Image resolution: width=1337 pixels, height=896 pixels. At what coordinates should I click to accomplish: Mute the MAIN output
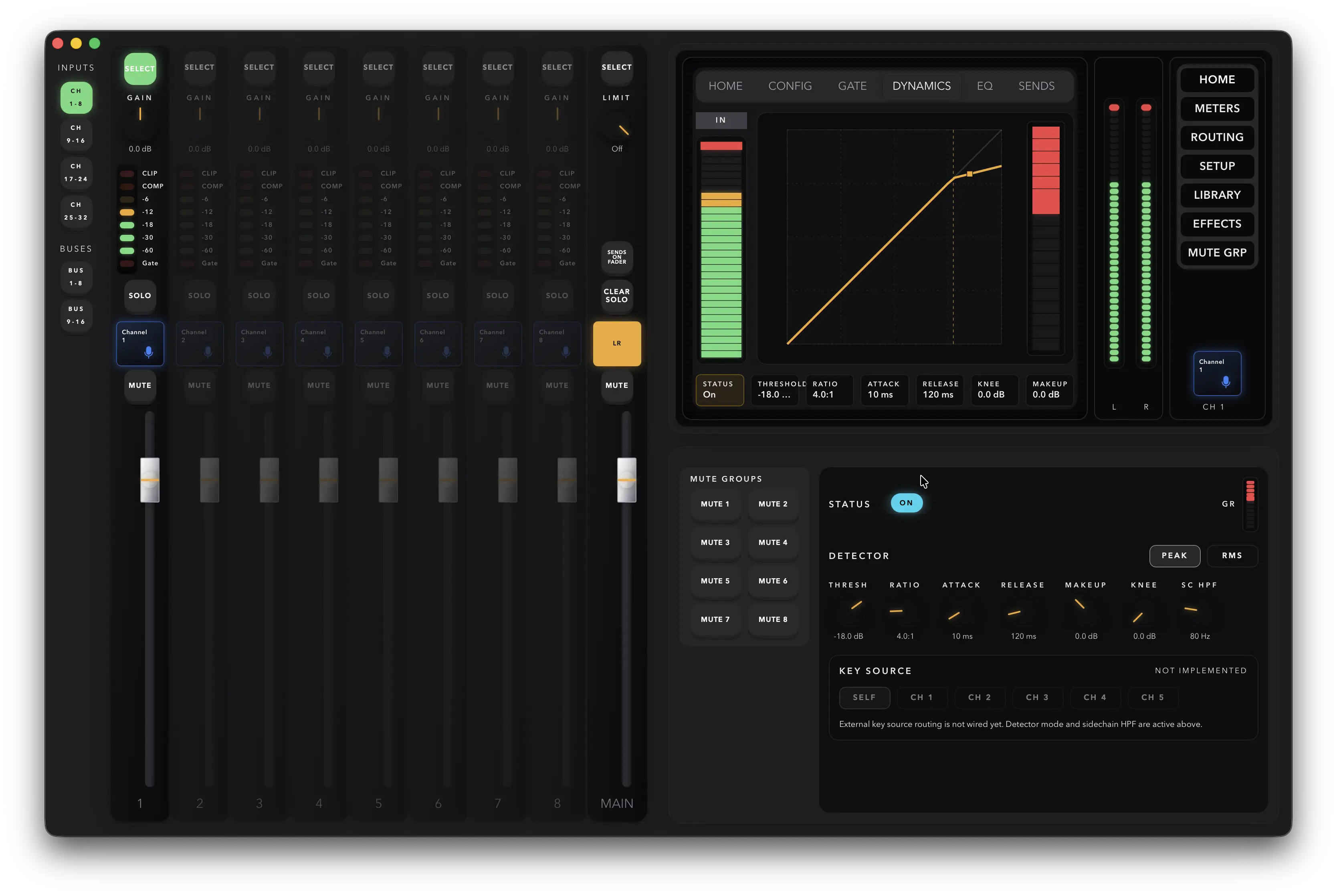click(x=616, y=385)
